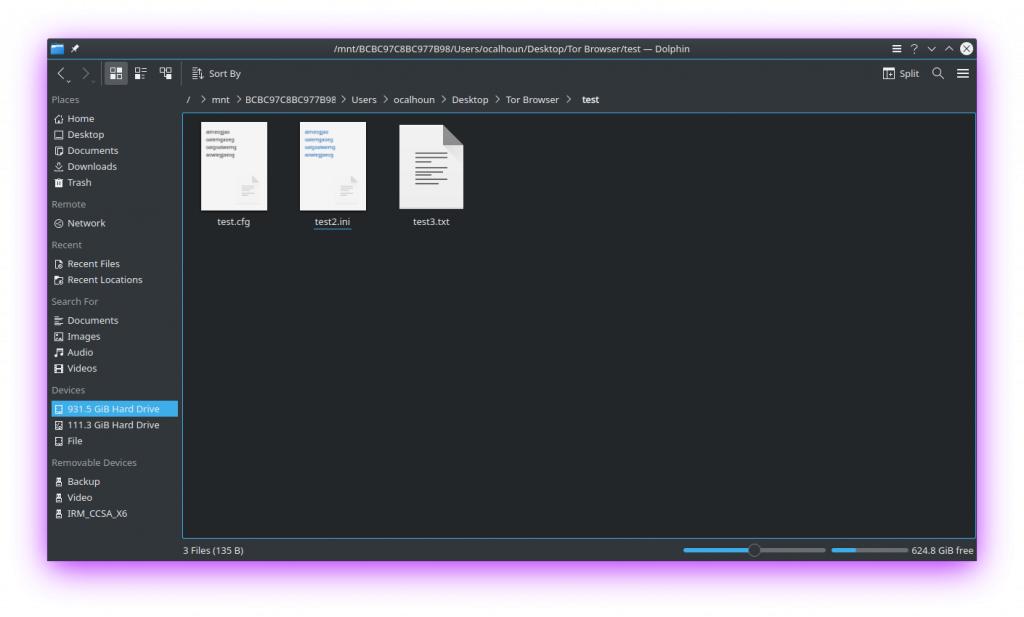Switch to Compact view mode

point(141,74)
